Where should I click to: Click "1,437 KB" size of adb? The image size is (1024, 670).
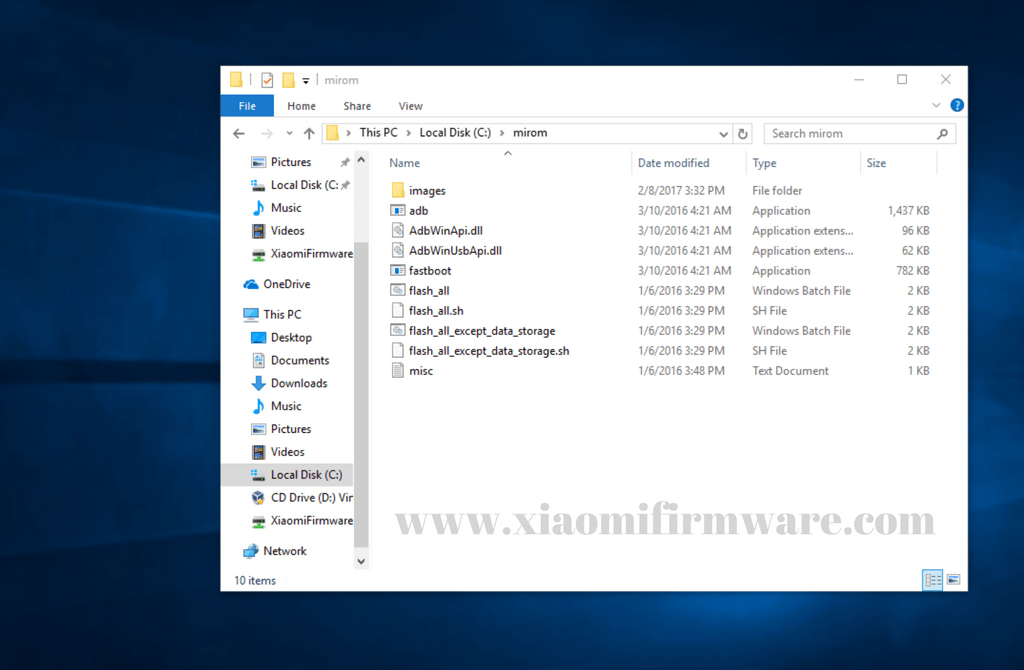[x=908, y=211]
